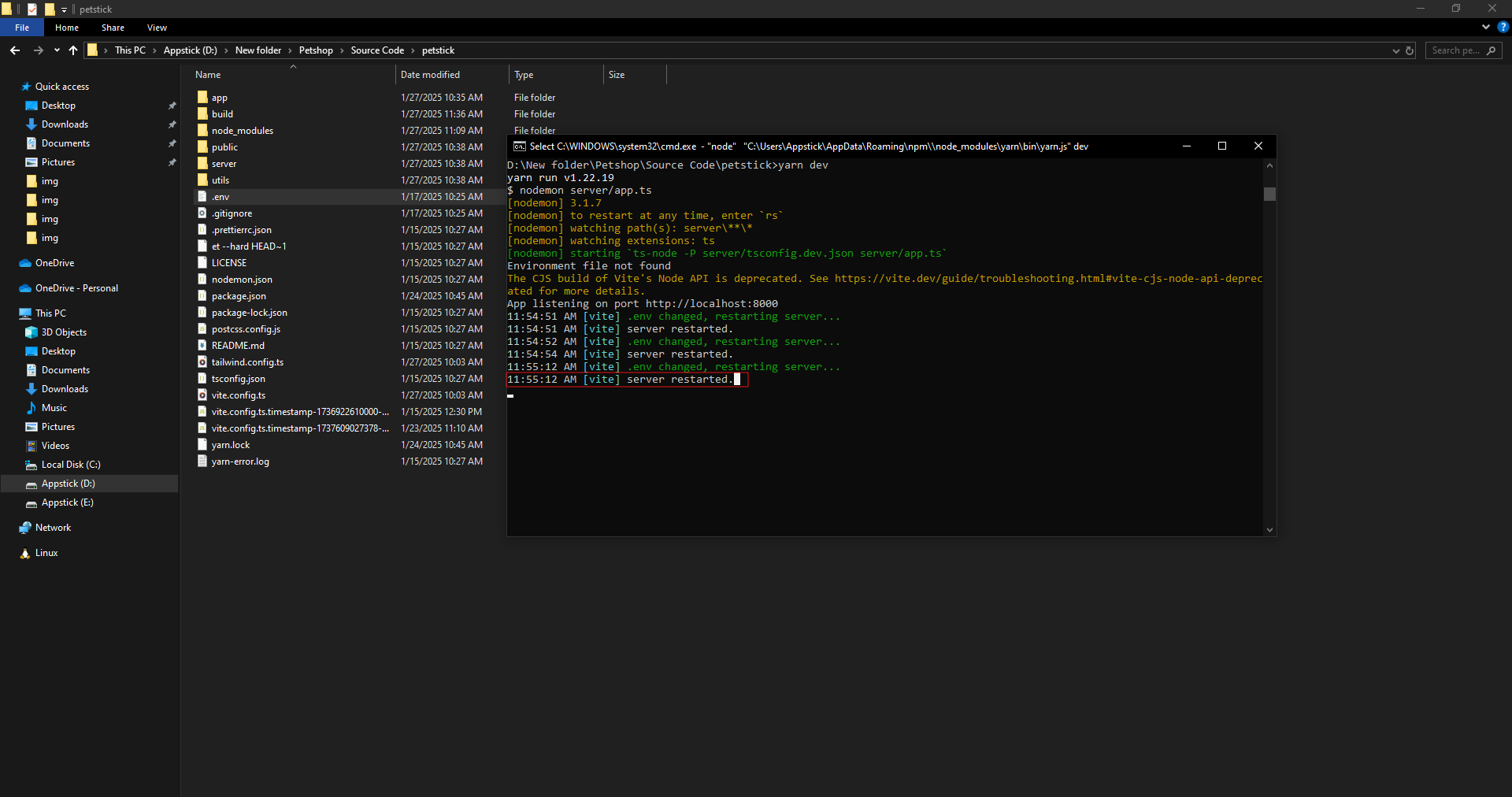Image resolution: width=1512 pixels, height=797 pixels.
Task: Click the Back navigation arrow
Action: (x=15, y=50)
